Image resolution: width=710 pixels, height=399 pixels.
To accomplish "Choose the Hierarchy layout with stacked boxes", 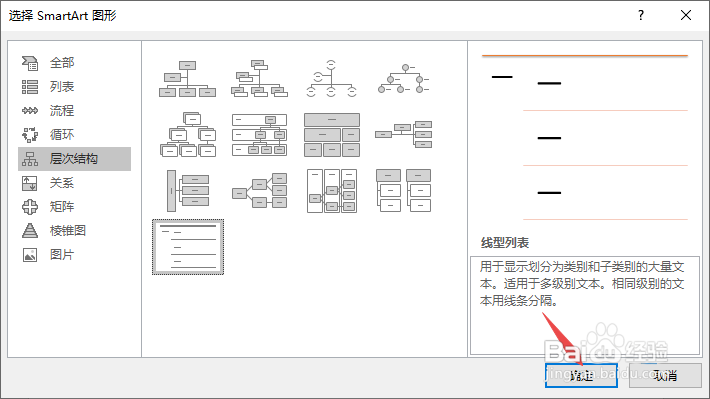I will (187, 135).
